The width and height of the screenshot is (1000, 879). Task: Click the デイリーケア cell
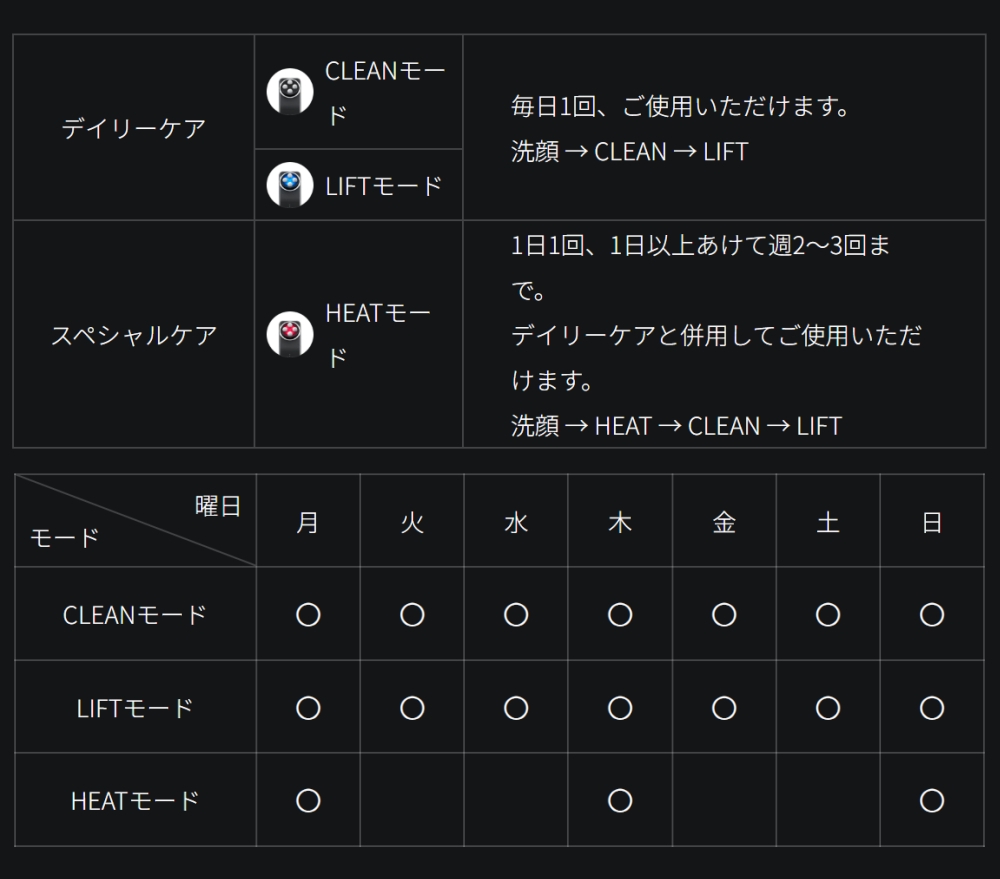pos(134,128)
